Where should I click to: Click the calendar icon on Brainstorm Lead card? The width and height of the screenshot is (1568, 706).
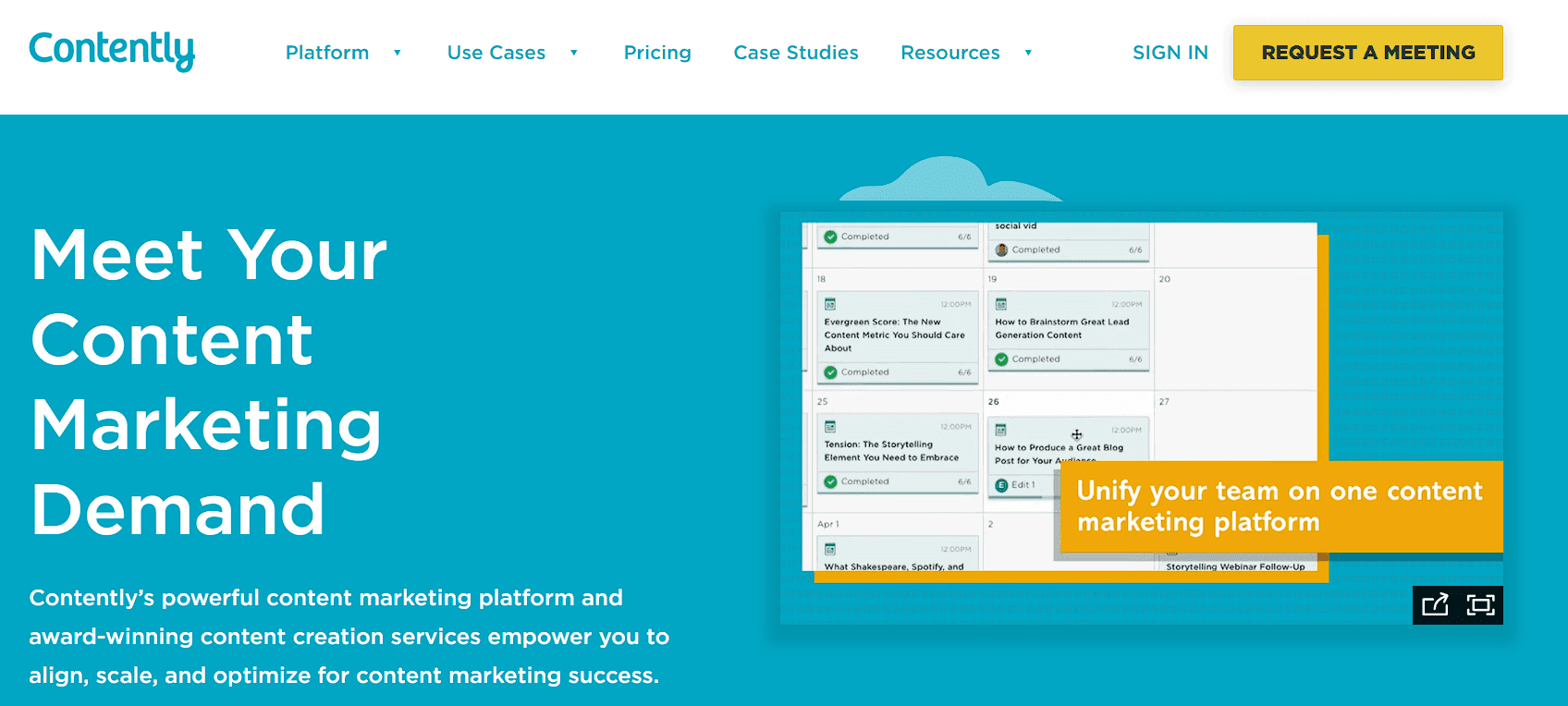pyautogui.click(x=1001, y=303)
